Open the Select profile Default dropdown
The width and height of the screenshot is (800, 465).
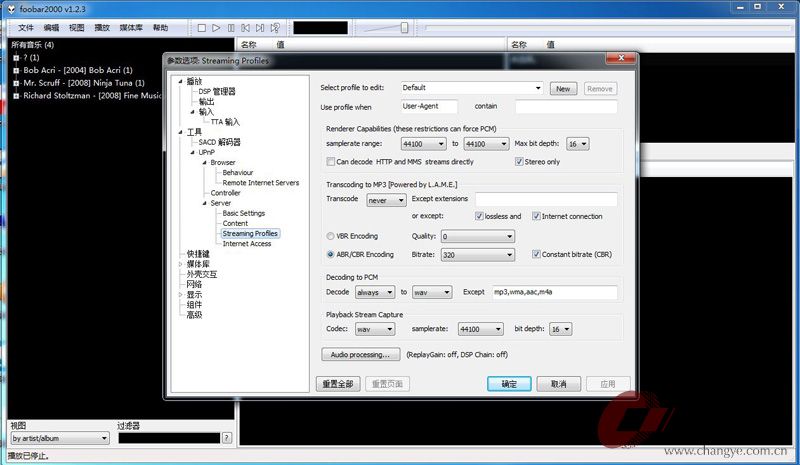pos(471,88)
